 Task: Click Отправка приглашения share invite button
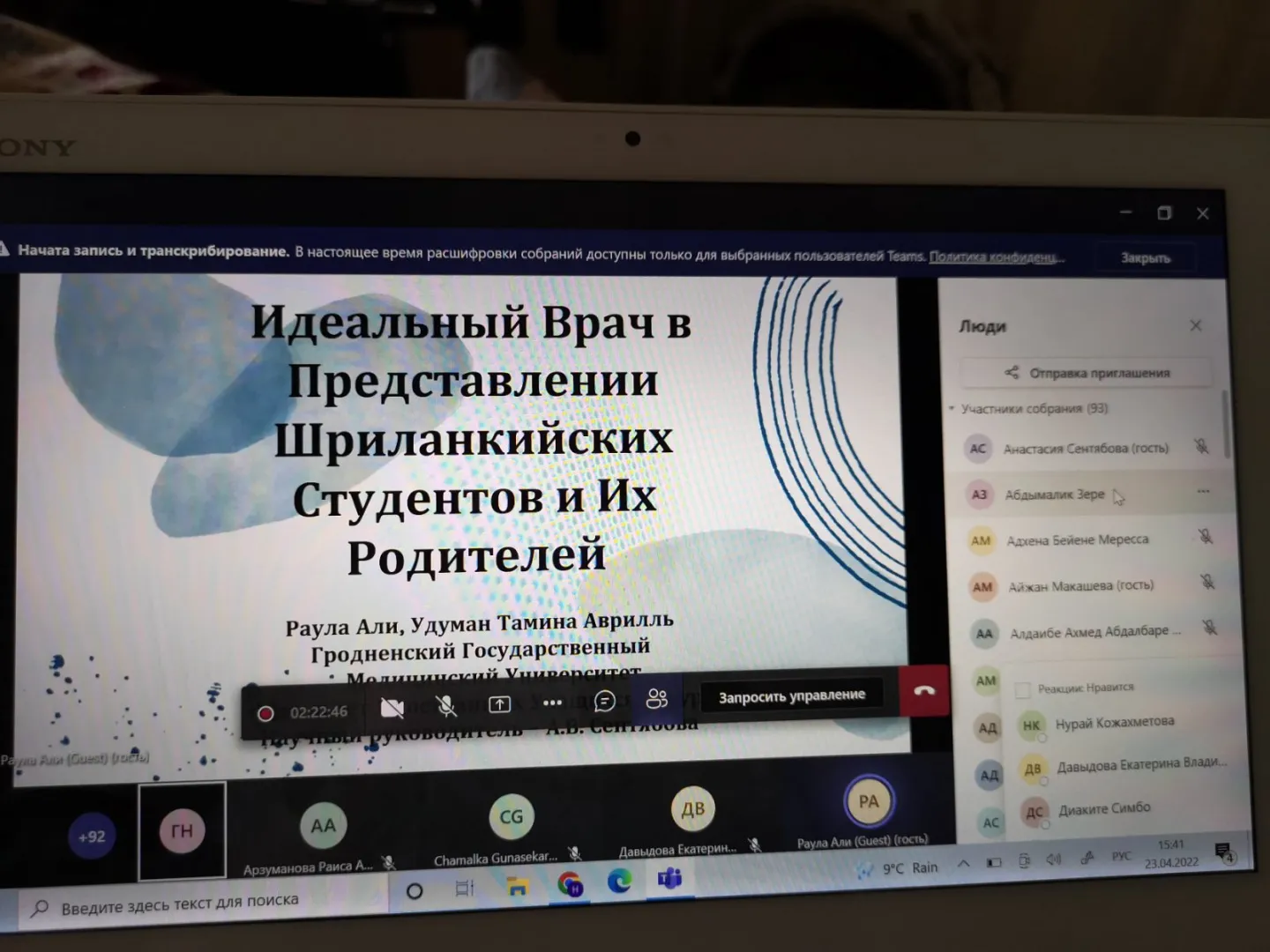tap(1087, 373)
